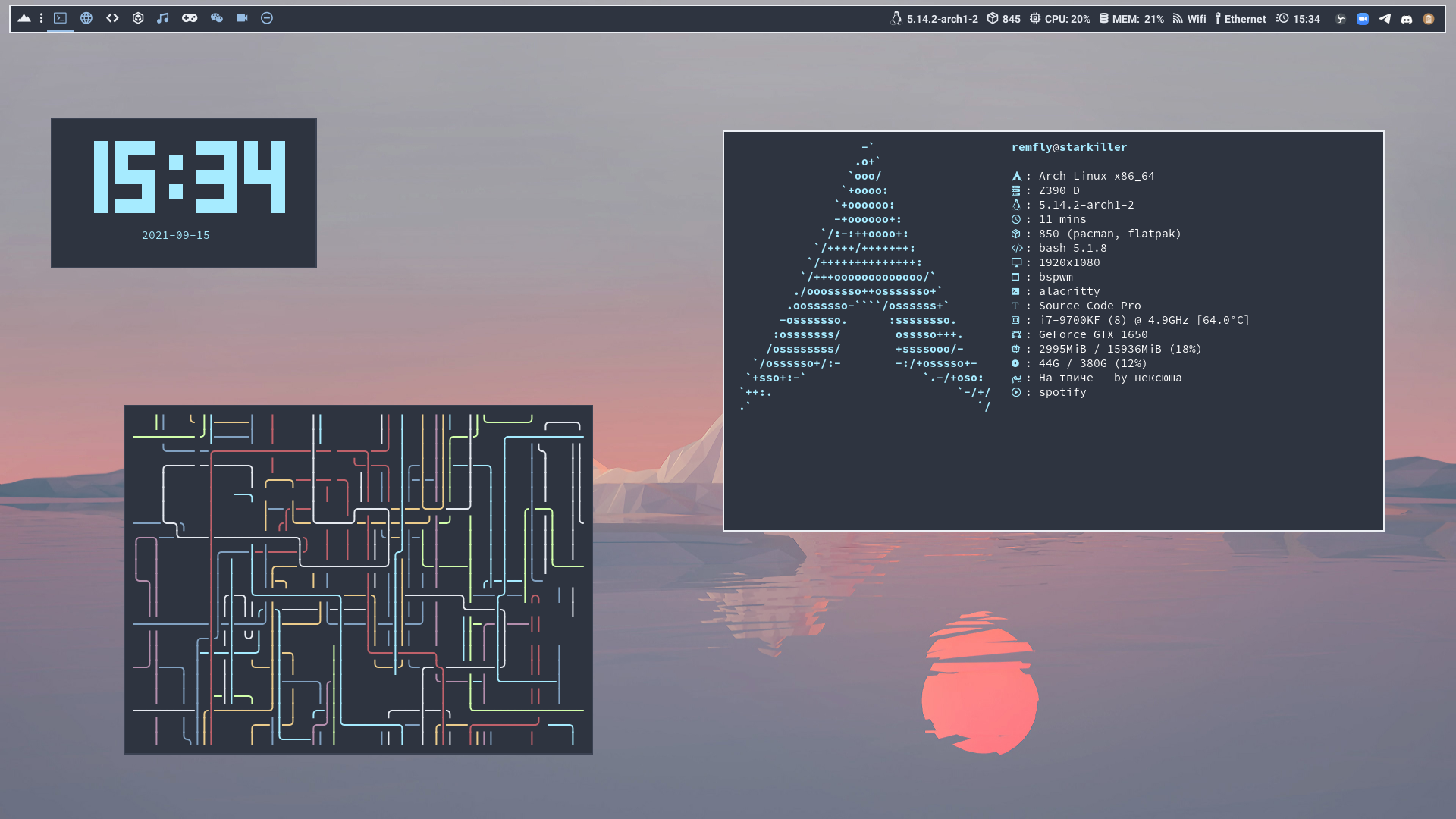Click the 2995MiB / 15936MiB memory line

(1107, 349)
